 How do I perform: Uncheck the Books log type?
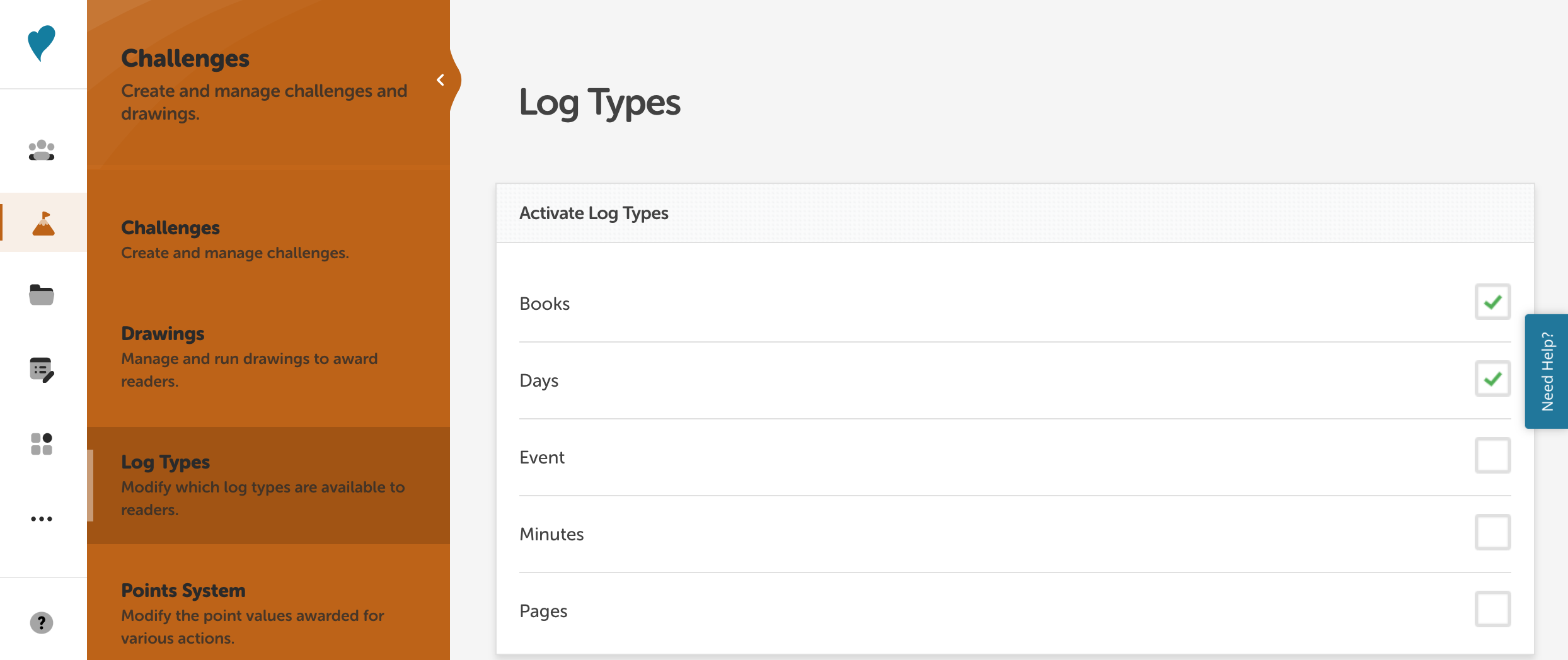tap(1492, 302)
